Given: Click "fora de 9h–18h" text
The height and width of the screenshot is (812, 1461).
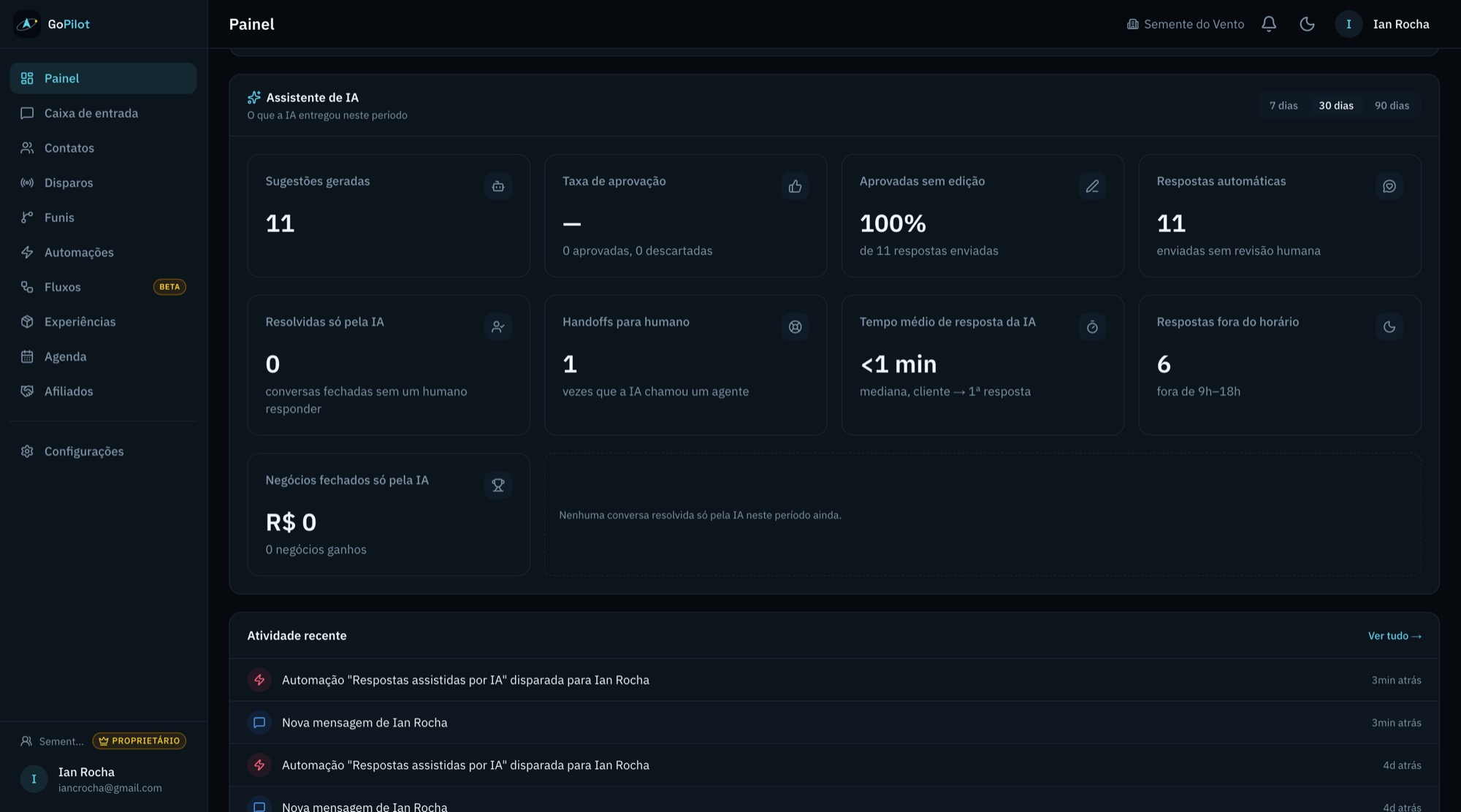Looking at the screenshot, I should [1198, 391].
